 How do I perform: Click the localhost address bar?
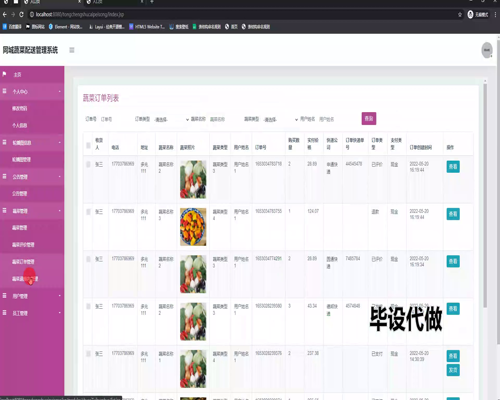(x=242, y=14)
